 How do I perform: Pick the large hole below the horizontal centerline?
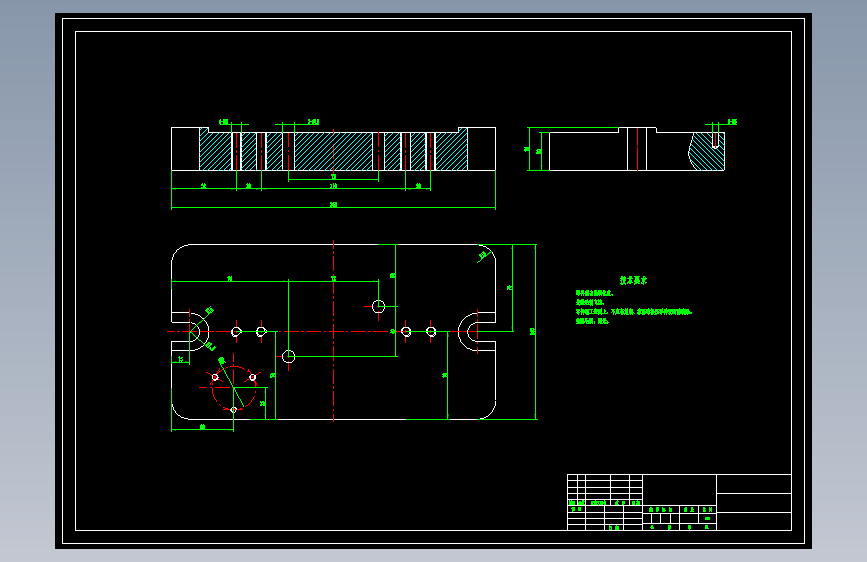click(289, 356)
